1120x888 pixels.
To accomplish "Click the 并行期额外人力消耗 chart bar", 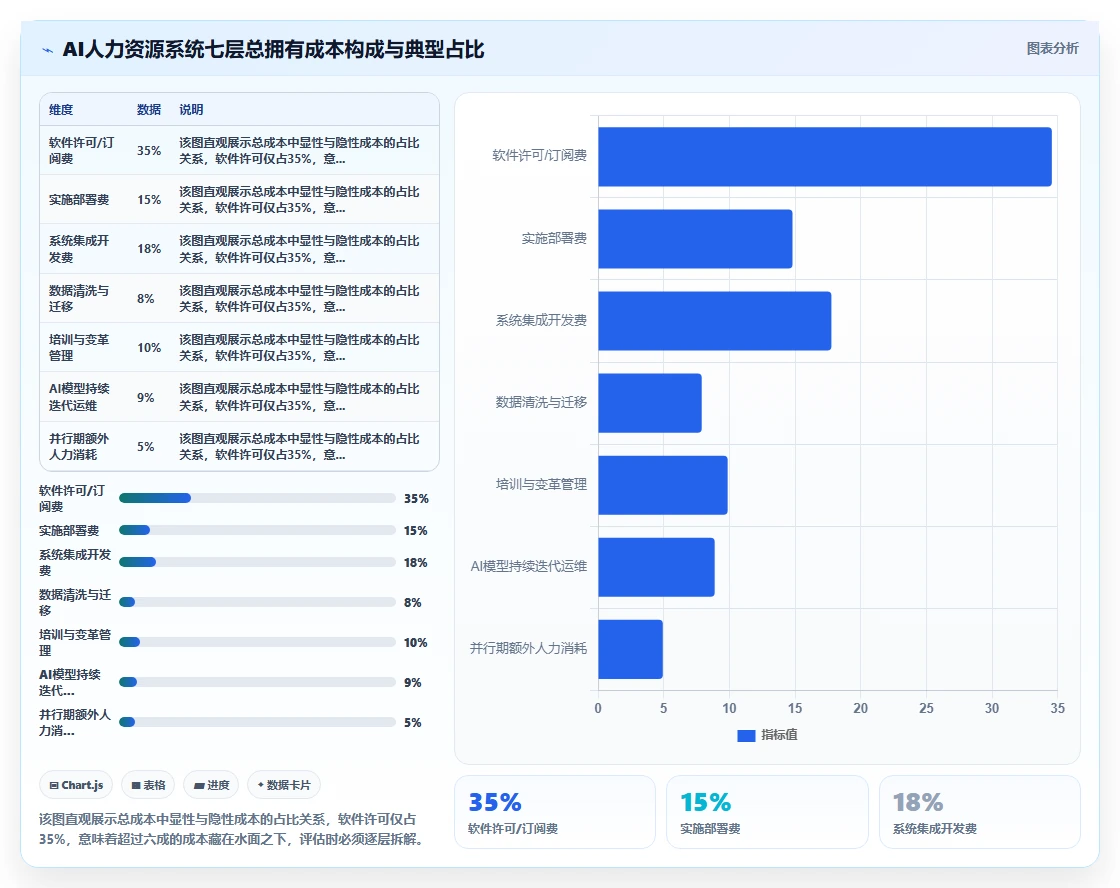I will 631,649.
